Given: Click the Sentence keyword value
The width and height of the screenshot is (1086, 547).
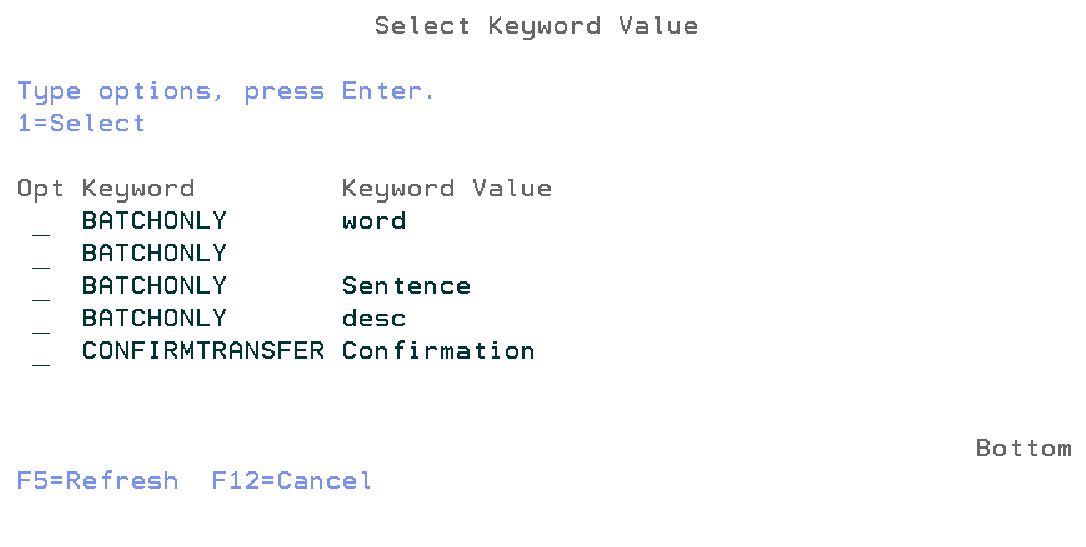Looking at the screenshot, I should [406, 286].
